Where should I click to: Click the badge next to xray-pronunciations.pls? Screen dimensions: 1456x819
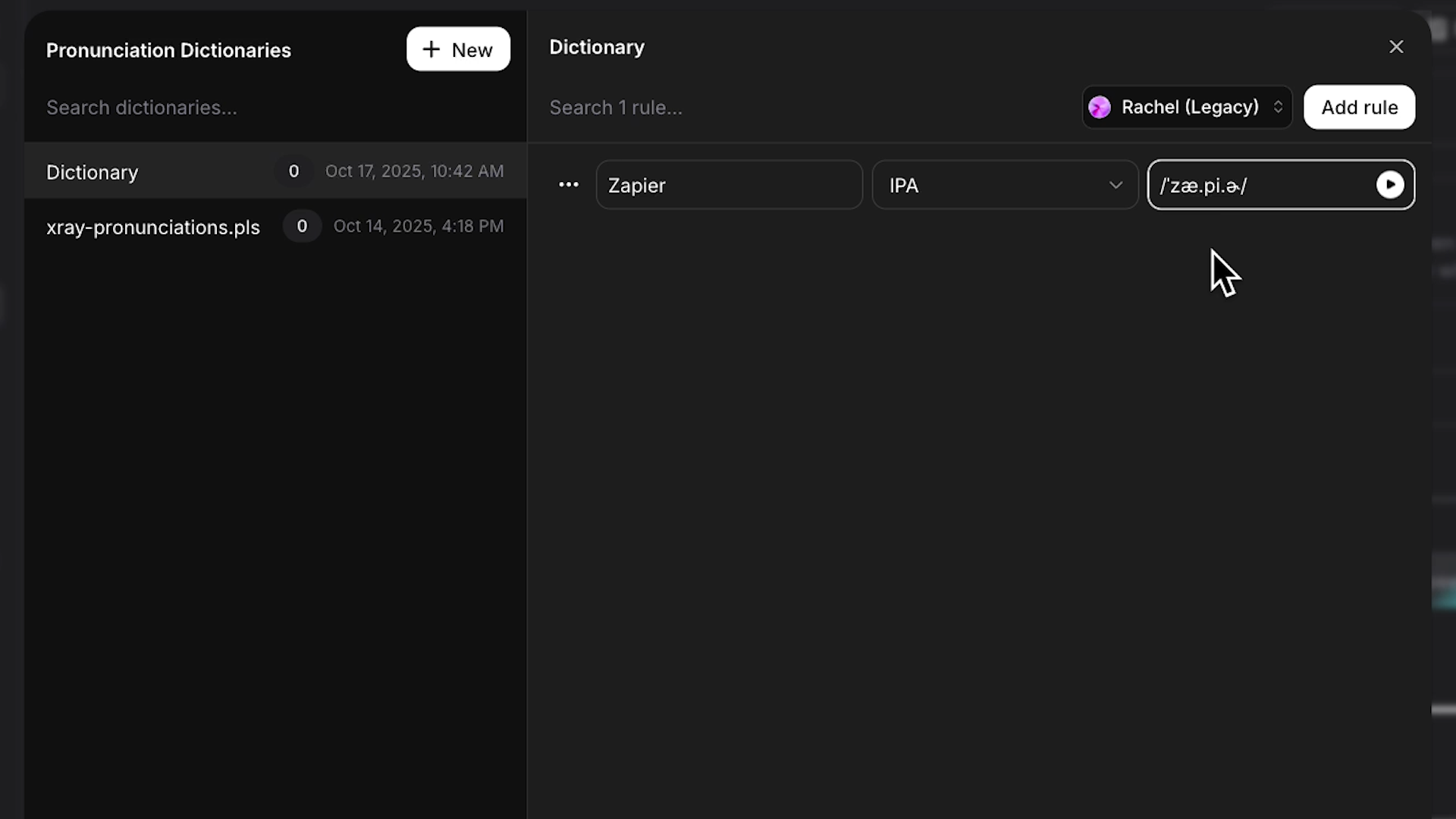coord(301,225)
